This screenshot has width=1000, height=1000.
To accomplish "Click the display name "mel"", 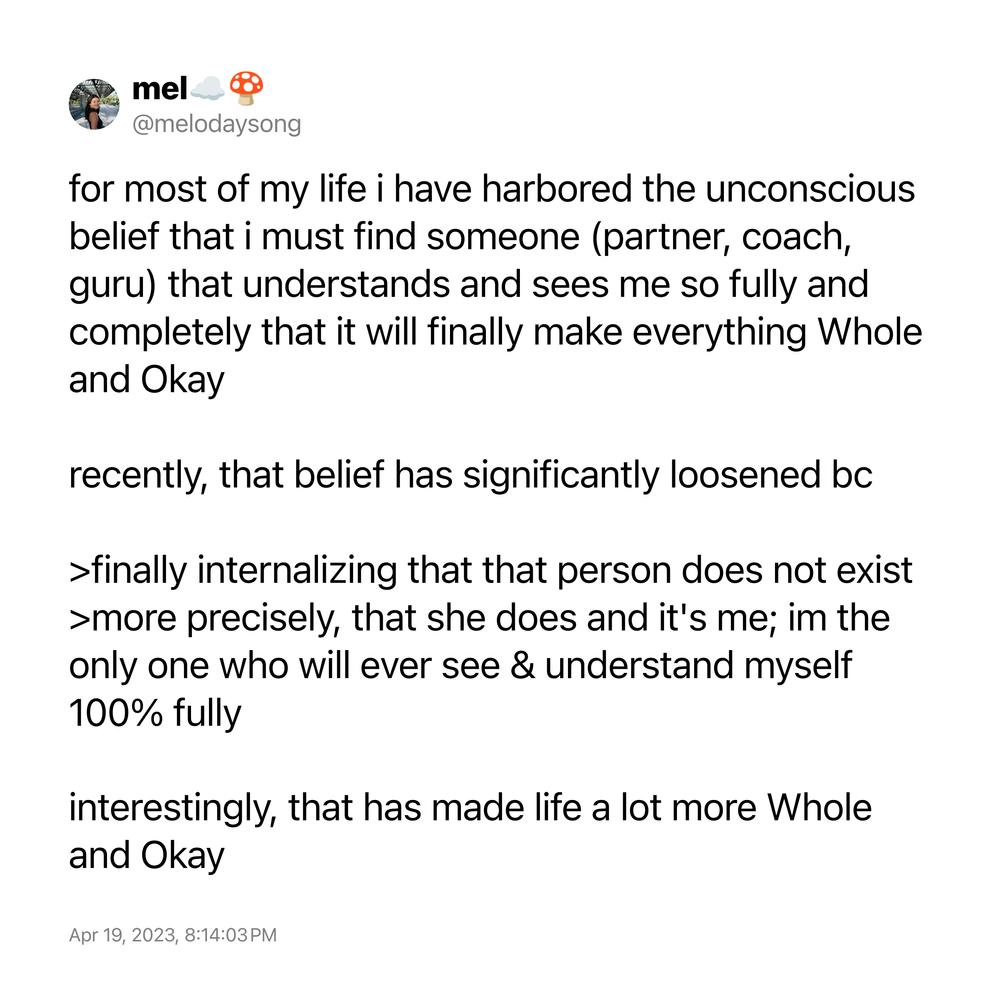I will pyautogui.click(x=159, y=88).
